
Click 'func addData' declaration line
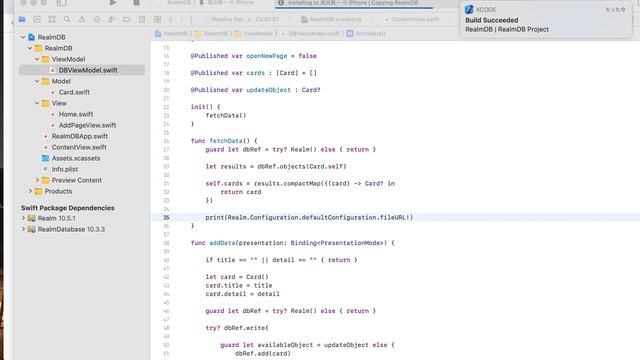292,243
